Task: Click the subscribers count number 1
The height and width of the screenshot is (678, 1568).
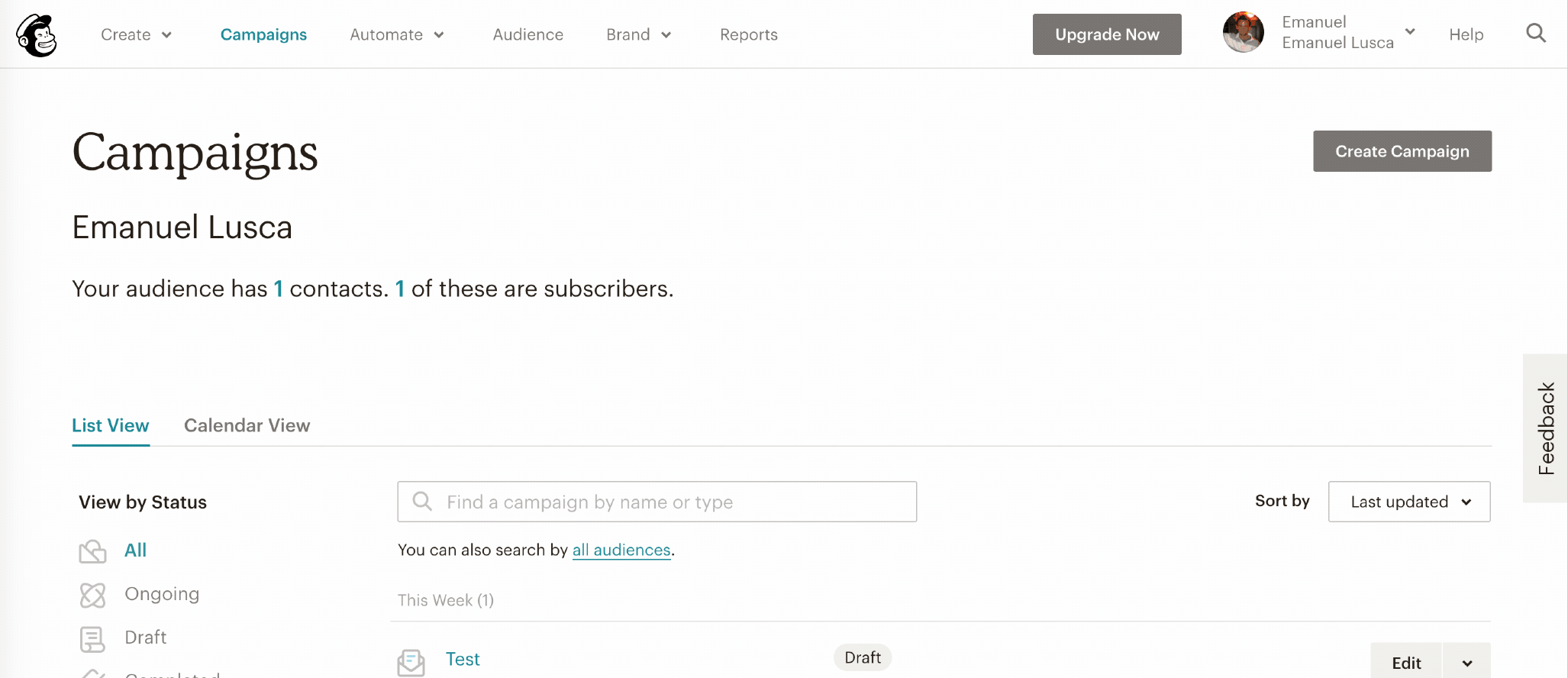Action: (400, 289)
